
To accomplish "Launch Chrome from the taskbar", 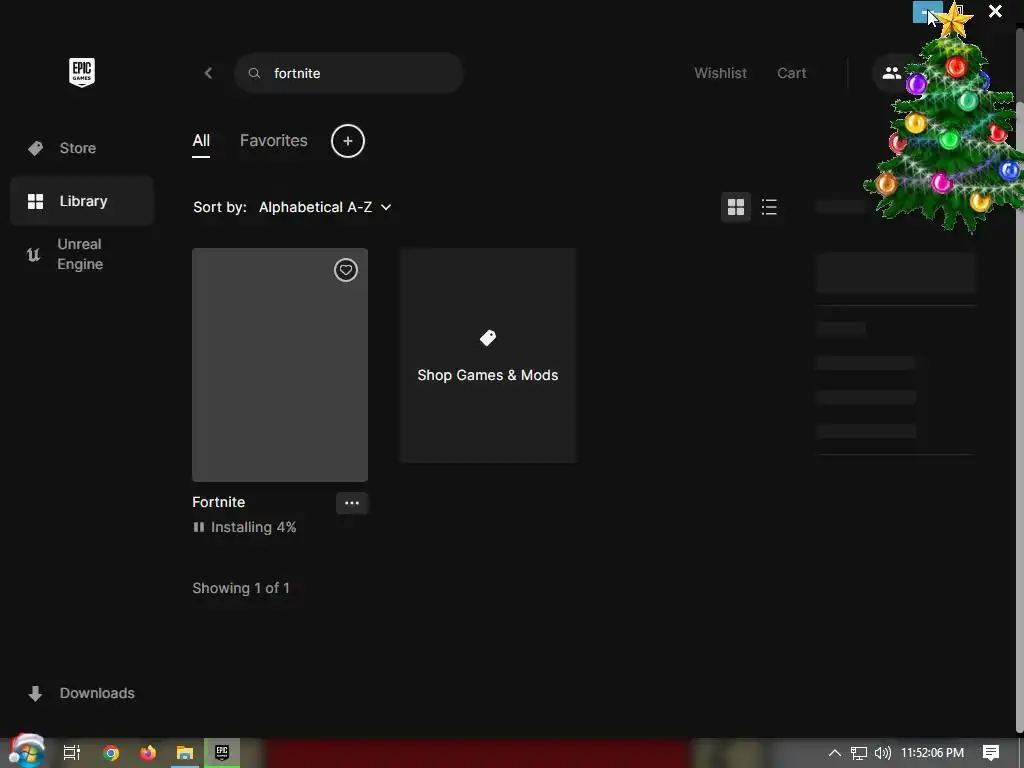I will [111, 753].
